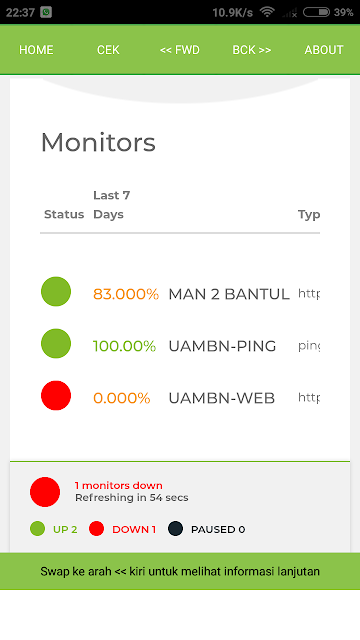
Task: Open the ABOUT tab
Action: (x=324, y=50)
